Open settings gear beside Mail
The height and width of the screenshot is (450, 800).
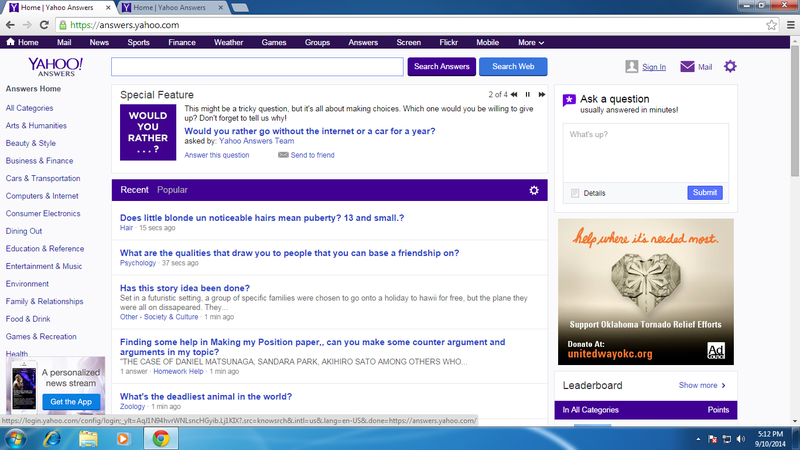[730, 66]
